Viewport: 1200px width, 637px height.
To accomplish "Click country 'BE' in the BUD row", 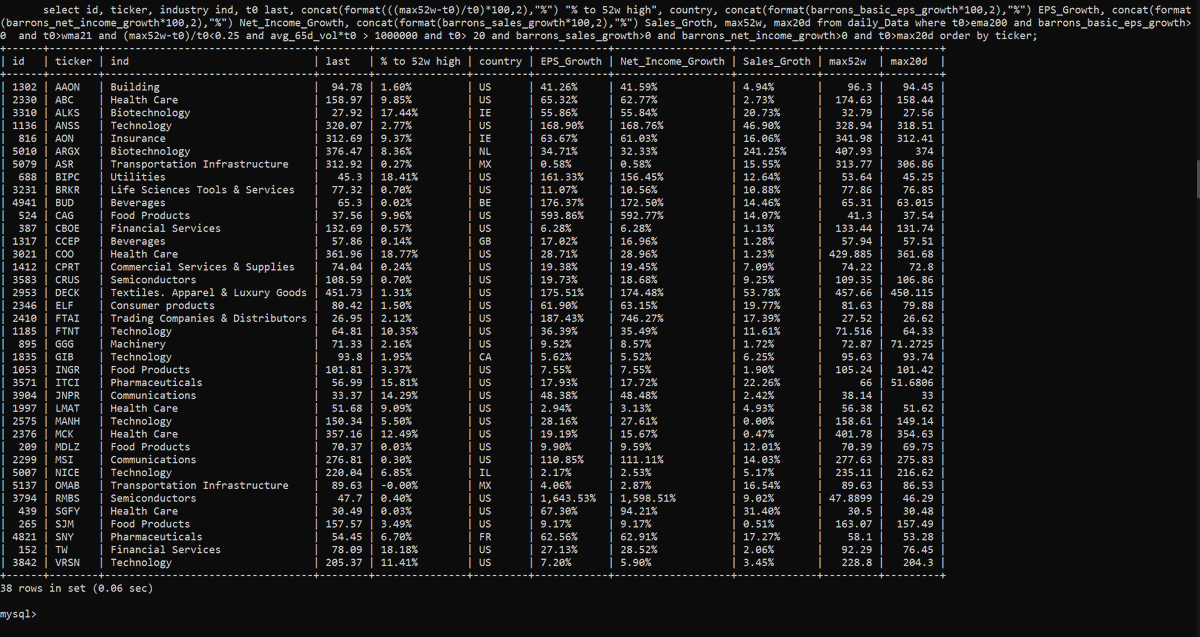I will click(x=485, y=203).
